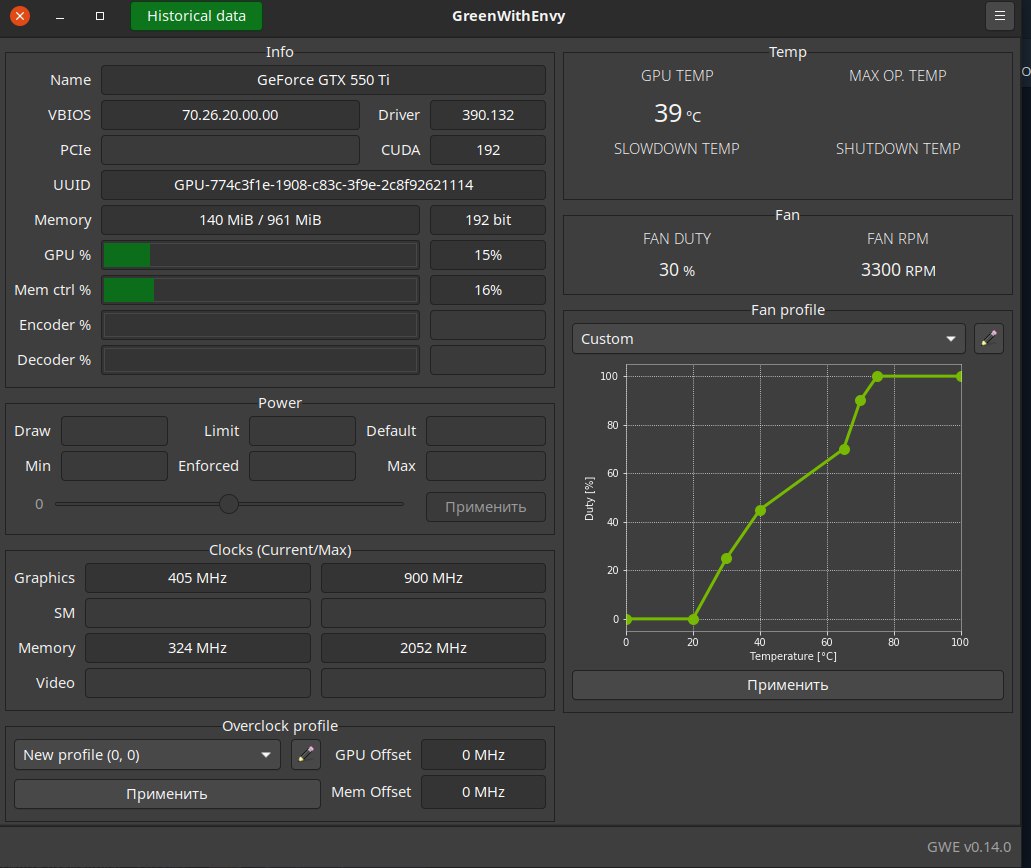This screenshot has height=868, width=1031.
Task: Click the 16% memory controller value
Action: coord(487,290)
